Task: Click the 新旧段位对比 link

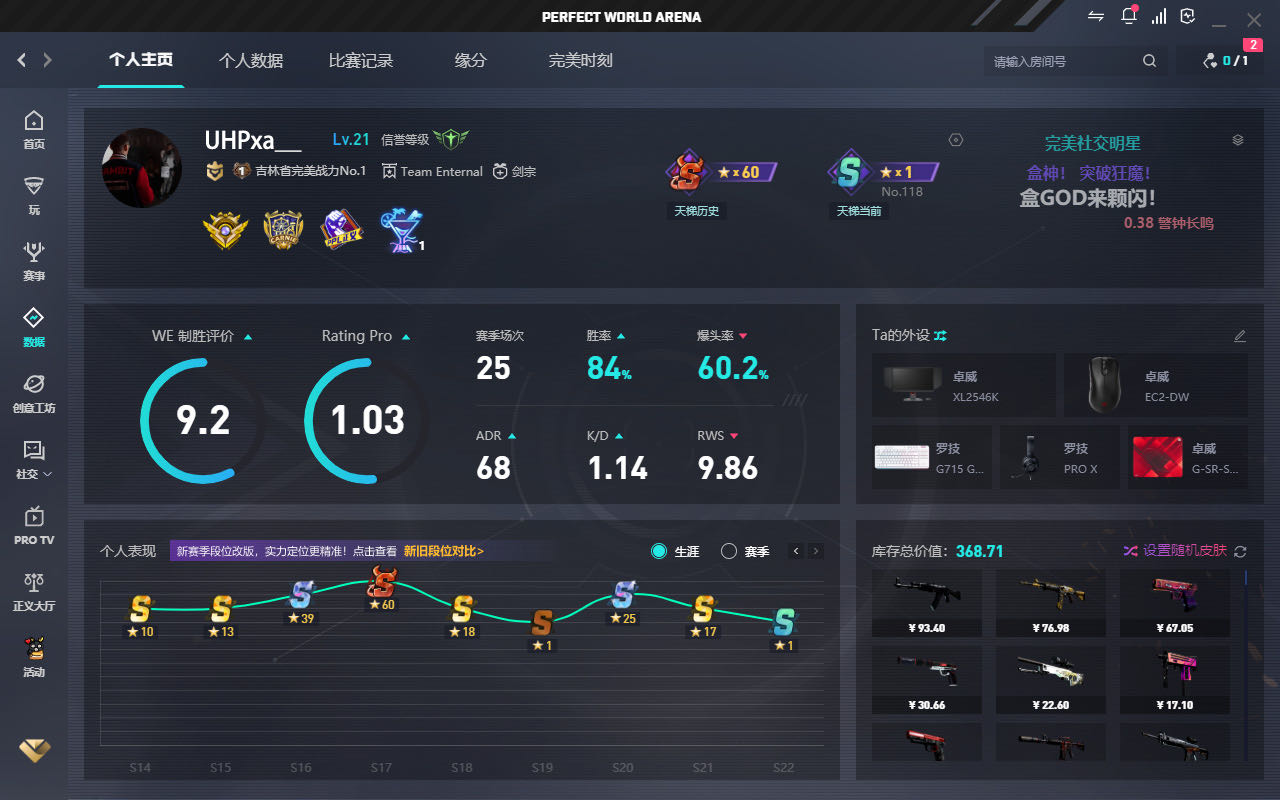Action: (x=443, y=551)
